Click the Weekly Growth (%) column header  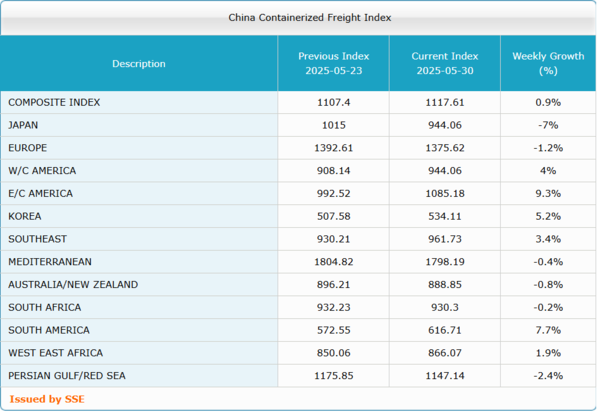547,64
